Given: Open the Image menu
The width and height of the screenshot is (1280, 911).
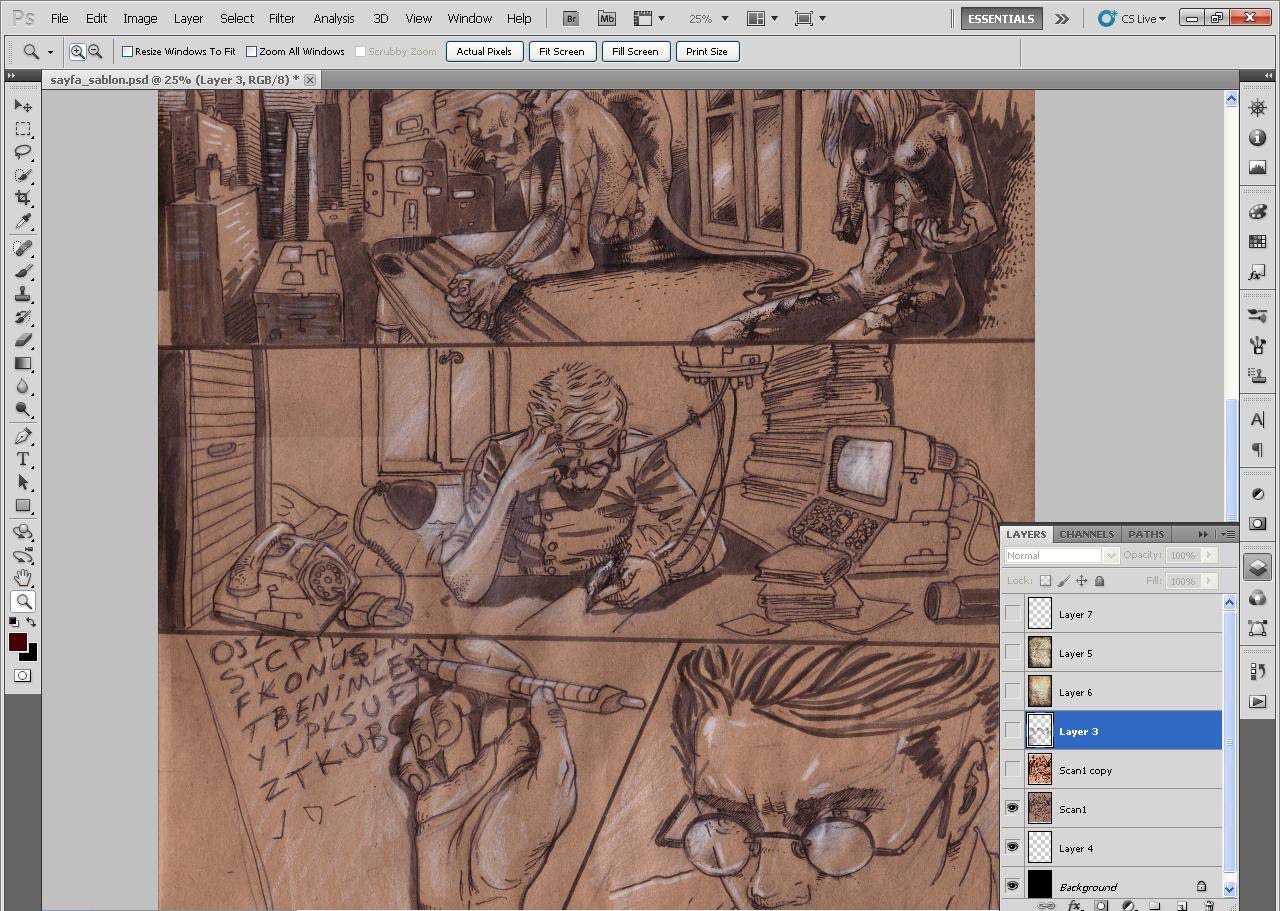Looking at the screenshot, I should click(140, 18).
